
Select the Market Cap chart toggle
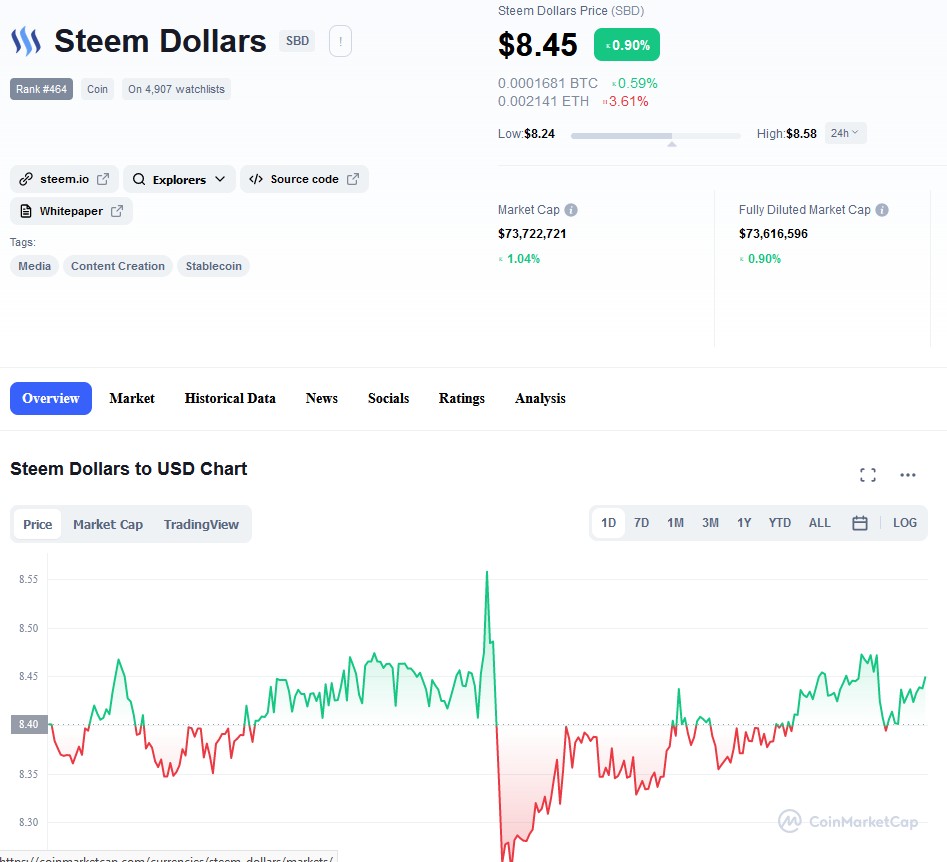click(108, 524)
